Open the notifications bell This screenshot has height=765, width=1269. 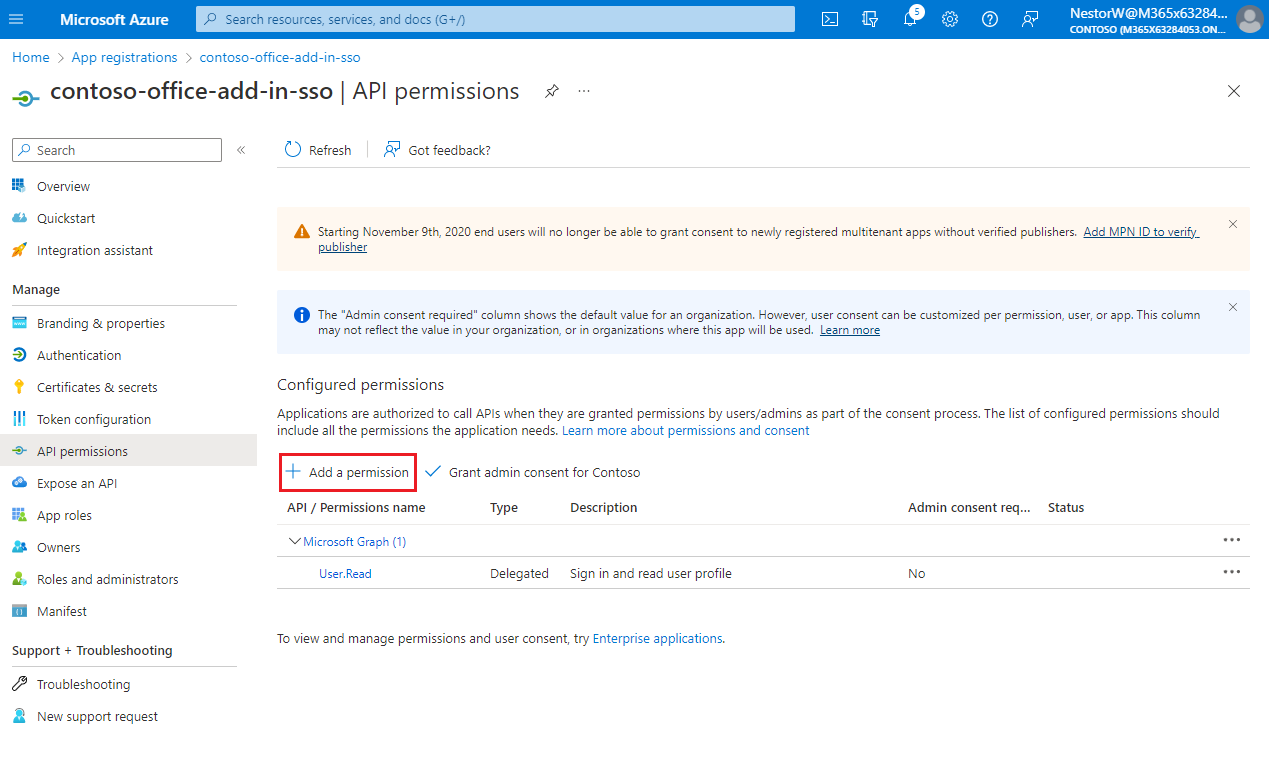pos(909,18)
